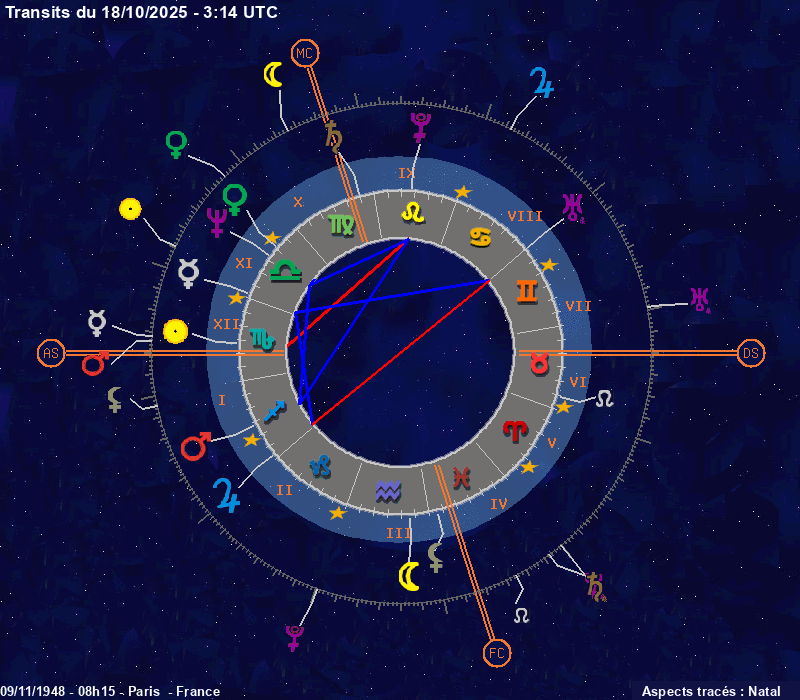Click the AS ascendant marker

[50, 352]
